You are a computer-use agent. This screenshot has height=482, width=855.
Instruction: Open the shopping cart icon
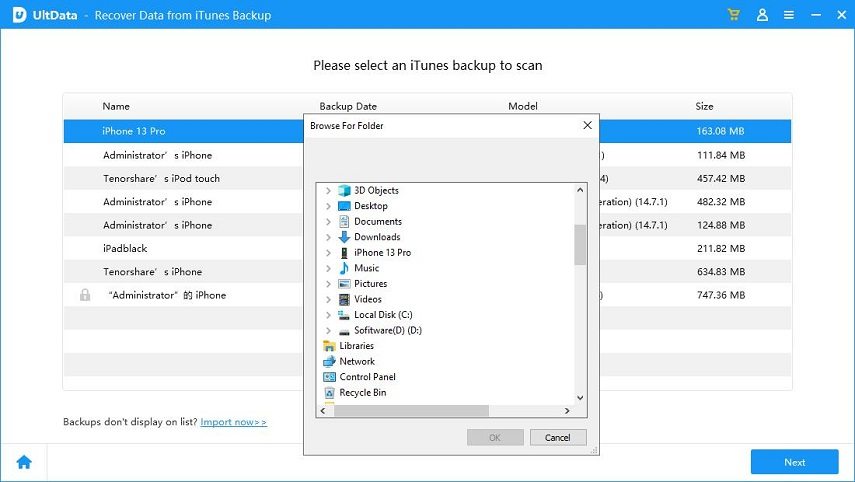point(734,15)
